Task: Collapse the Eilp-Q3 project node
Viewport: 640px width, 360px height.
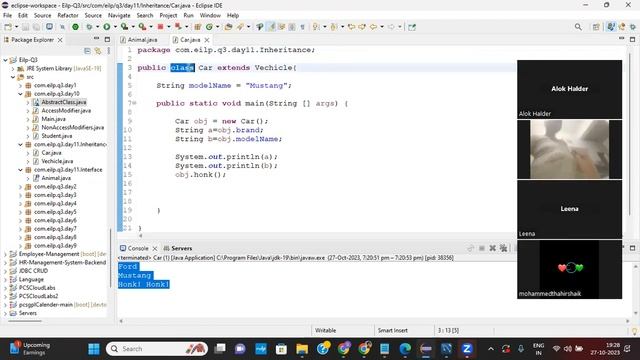Action: click(5, 60)
